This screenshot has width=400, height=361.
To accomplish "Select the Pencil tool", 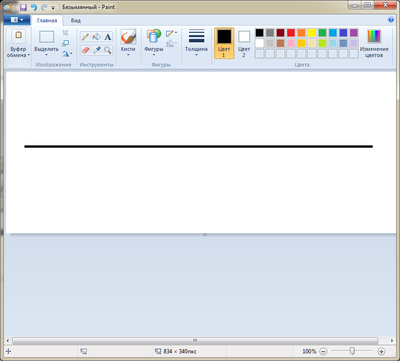I will click(x=85, y=37).
